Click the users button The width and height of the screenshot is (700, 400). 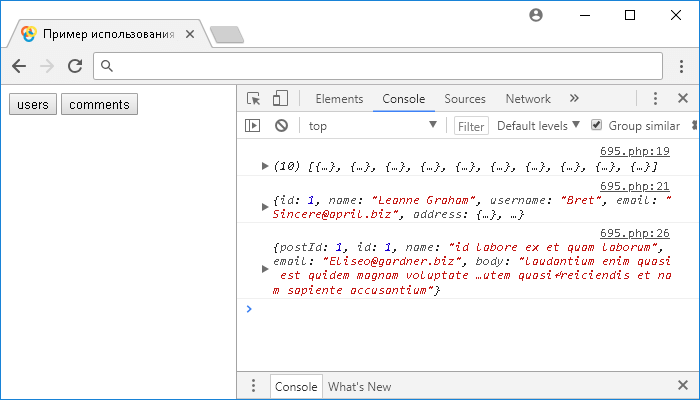coord(33,104)
